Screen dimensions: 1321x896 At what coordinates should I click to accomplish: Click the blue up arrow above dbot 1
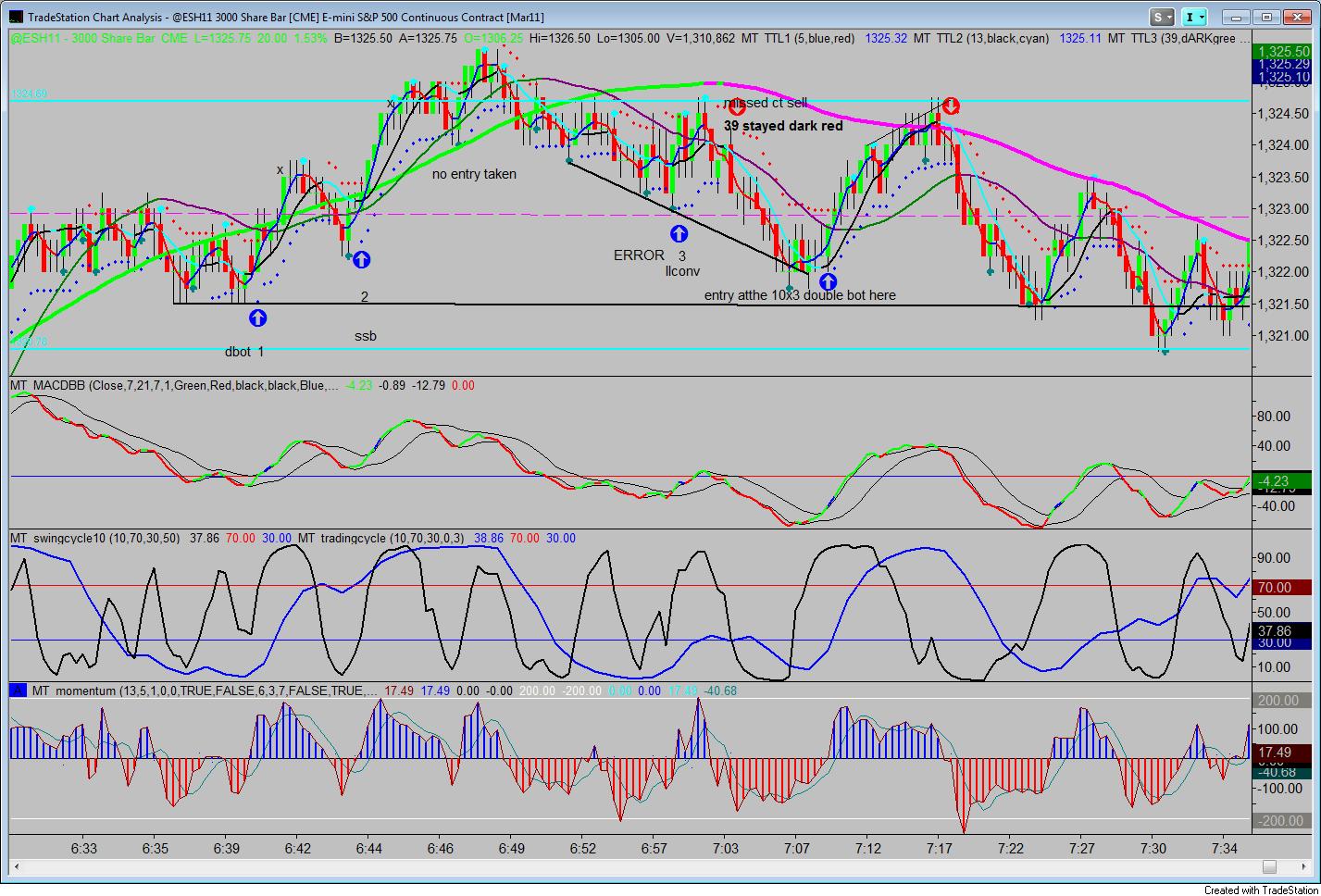(x=257, y=317)
